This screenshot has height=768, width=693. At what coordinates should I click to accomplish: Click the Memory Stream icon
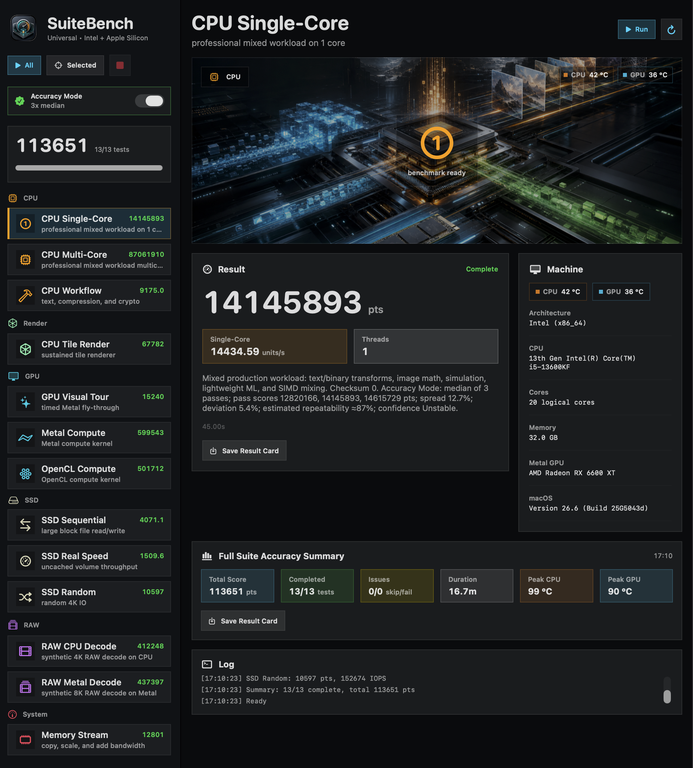tap(25, 740)
